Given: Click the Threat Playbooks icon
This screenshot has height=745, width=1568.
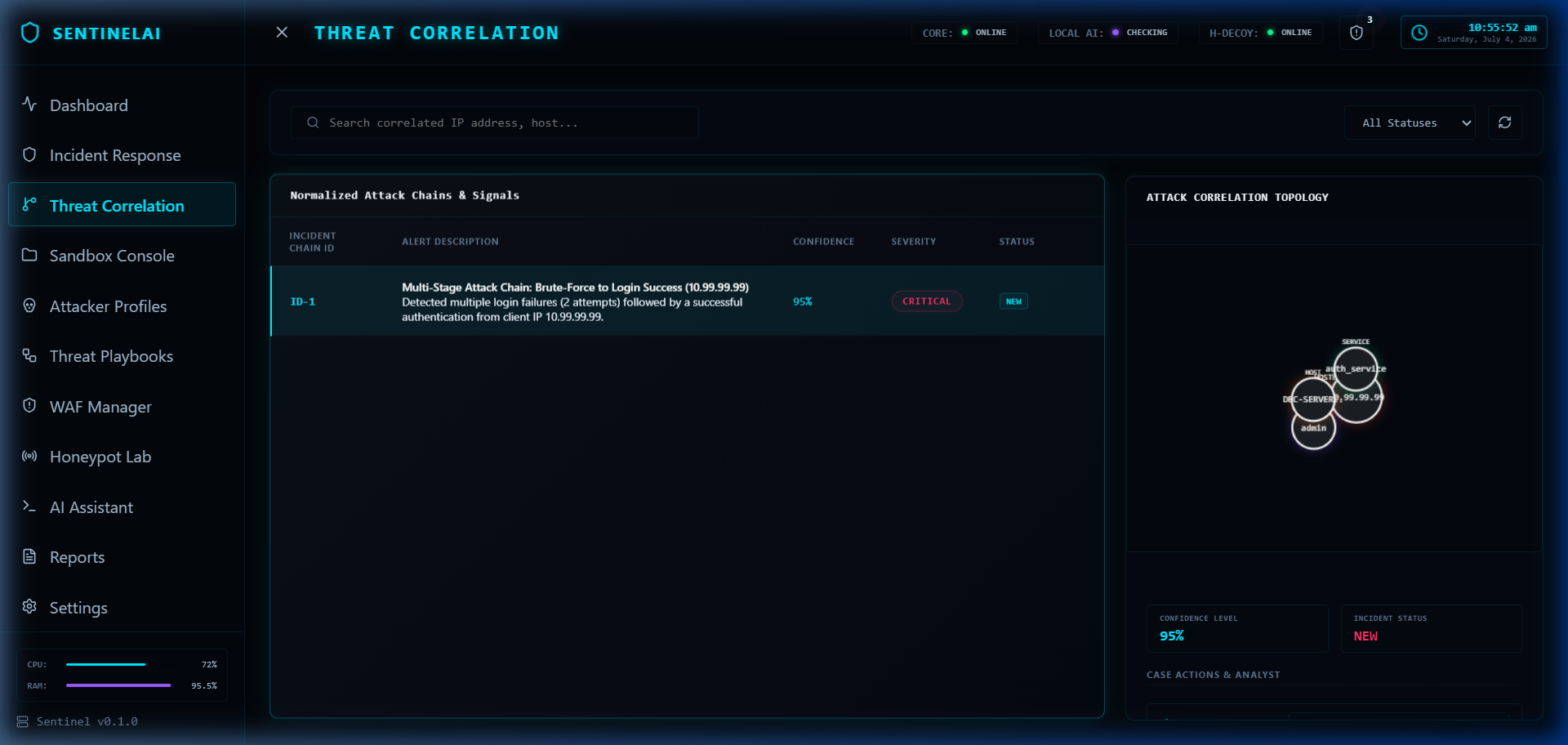Looking at the screenshot, I should (x=29, y=355).
